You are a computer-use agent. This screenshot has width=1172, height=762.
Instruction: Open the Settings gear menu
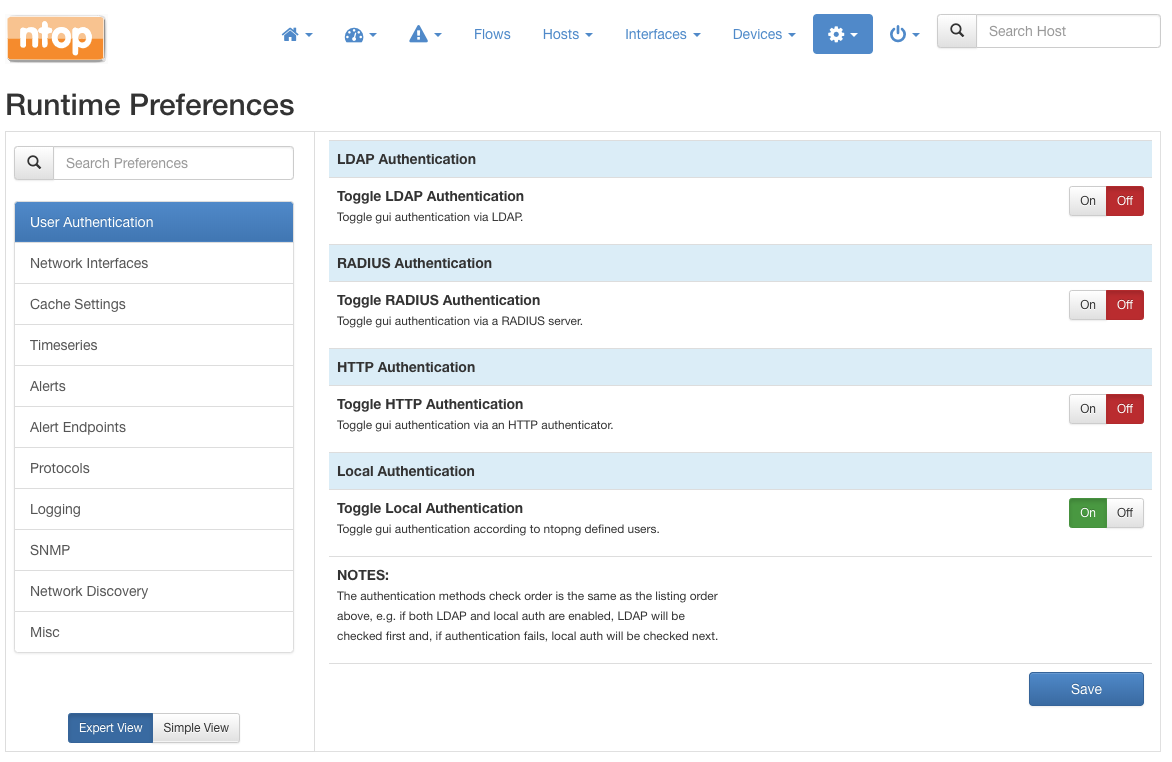pos(842,34)
